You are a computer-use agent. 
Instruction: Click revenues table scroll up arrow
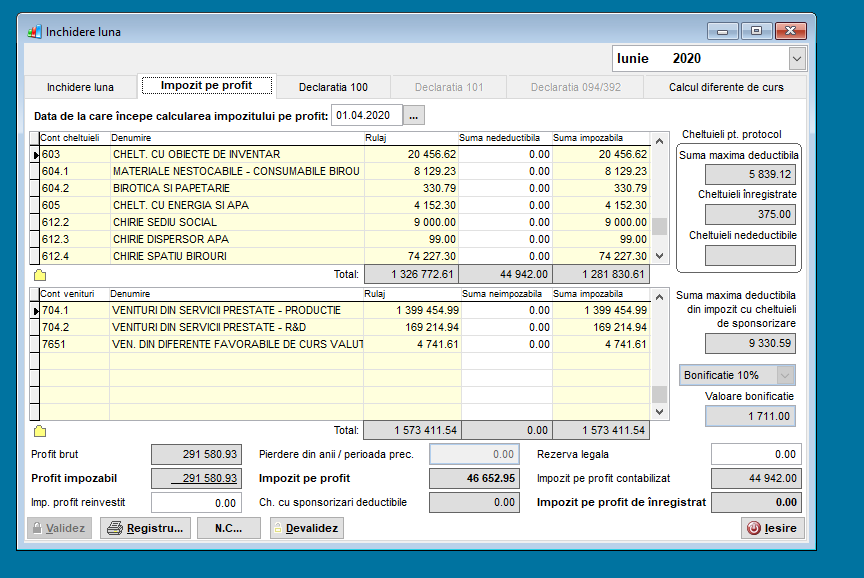click(660, 297)
